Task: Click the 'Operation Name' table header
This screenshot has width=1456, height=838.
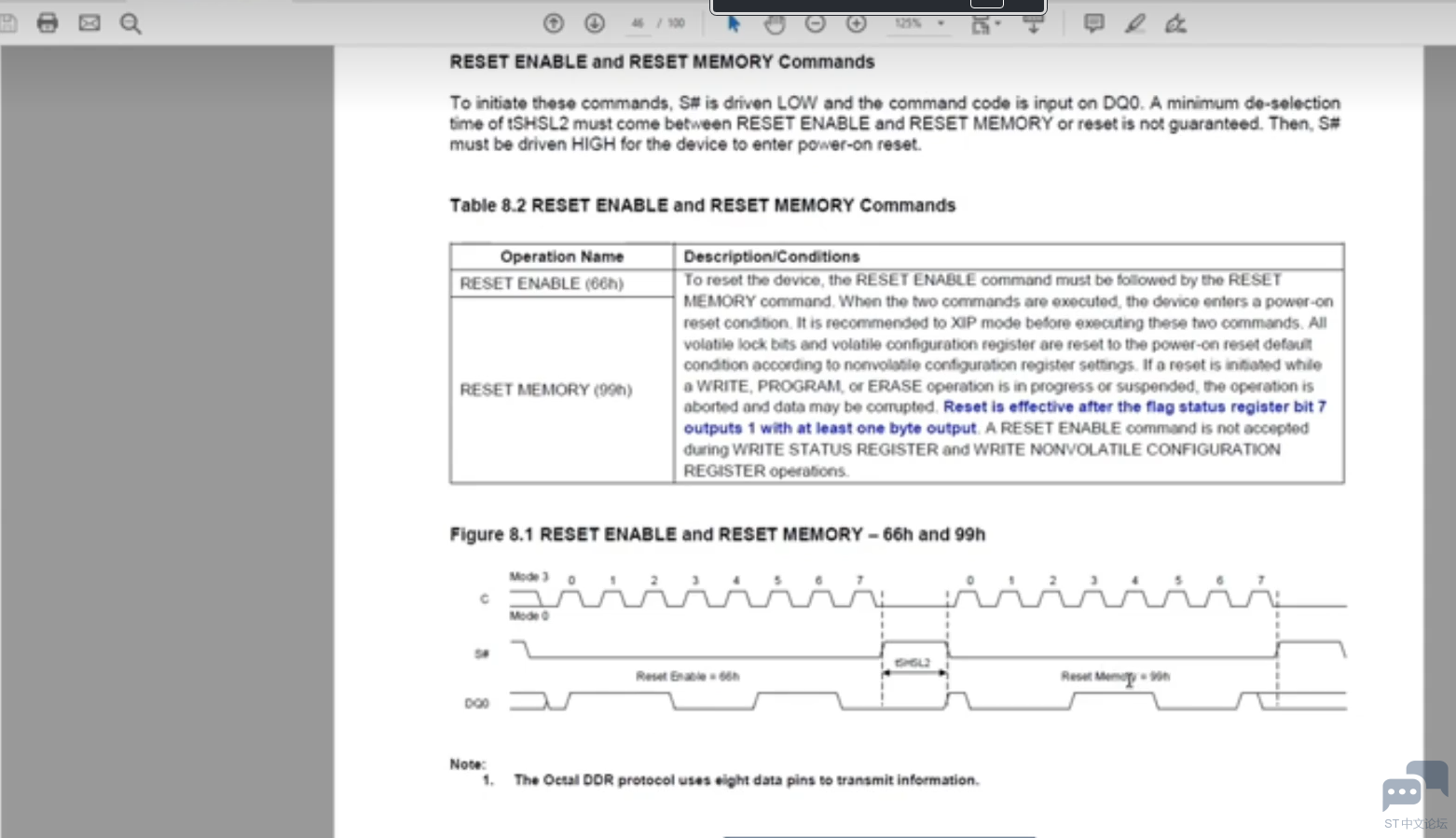Action: pos(562,256)
